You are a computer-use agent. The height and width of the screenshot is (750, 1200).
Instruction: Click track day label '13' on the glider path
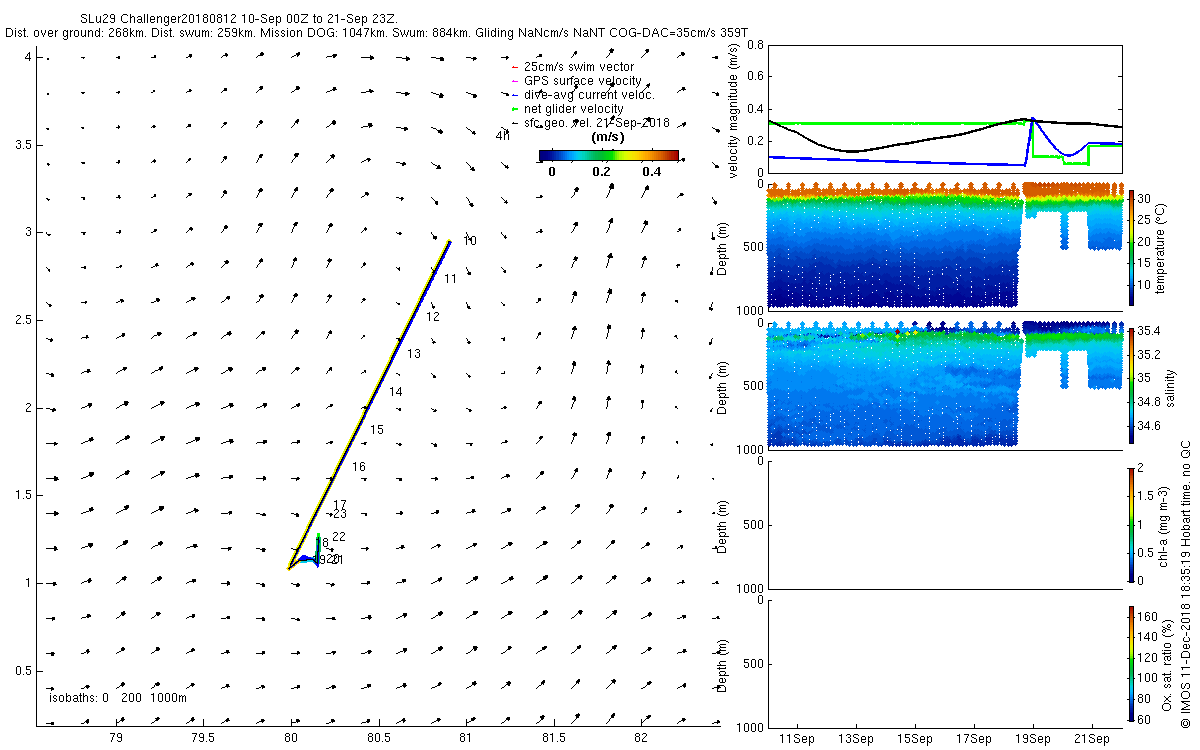414,354
